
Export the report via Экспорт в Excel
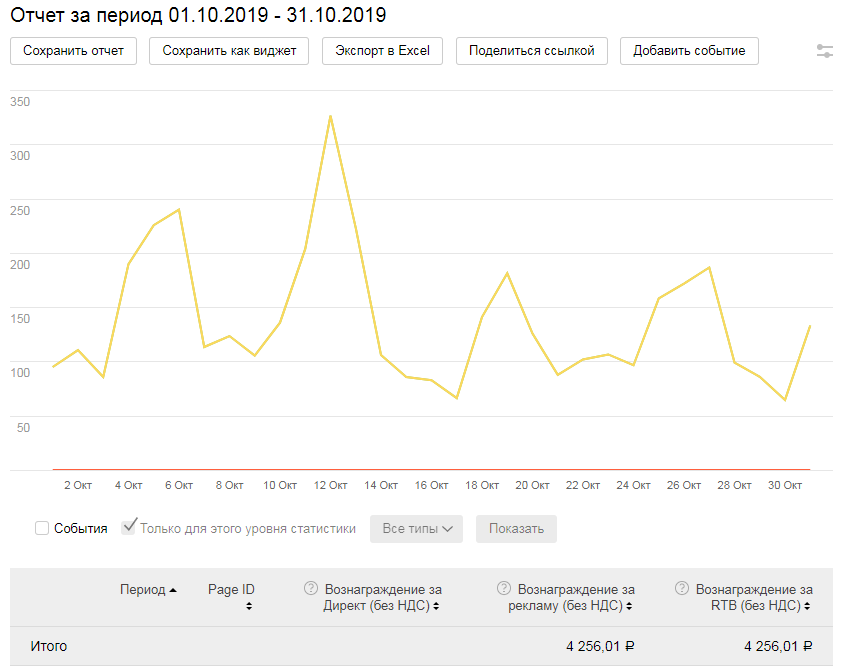382,51
